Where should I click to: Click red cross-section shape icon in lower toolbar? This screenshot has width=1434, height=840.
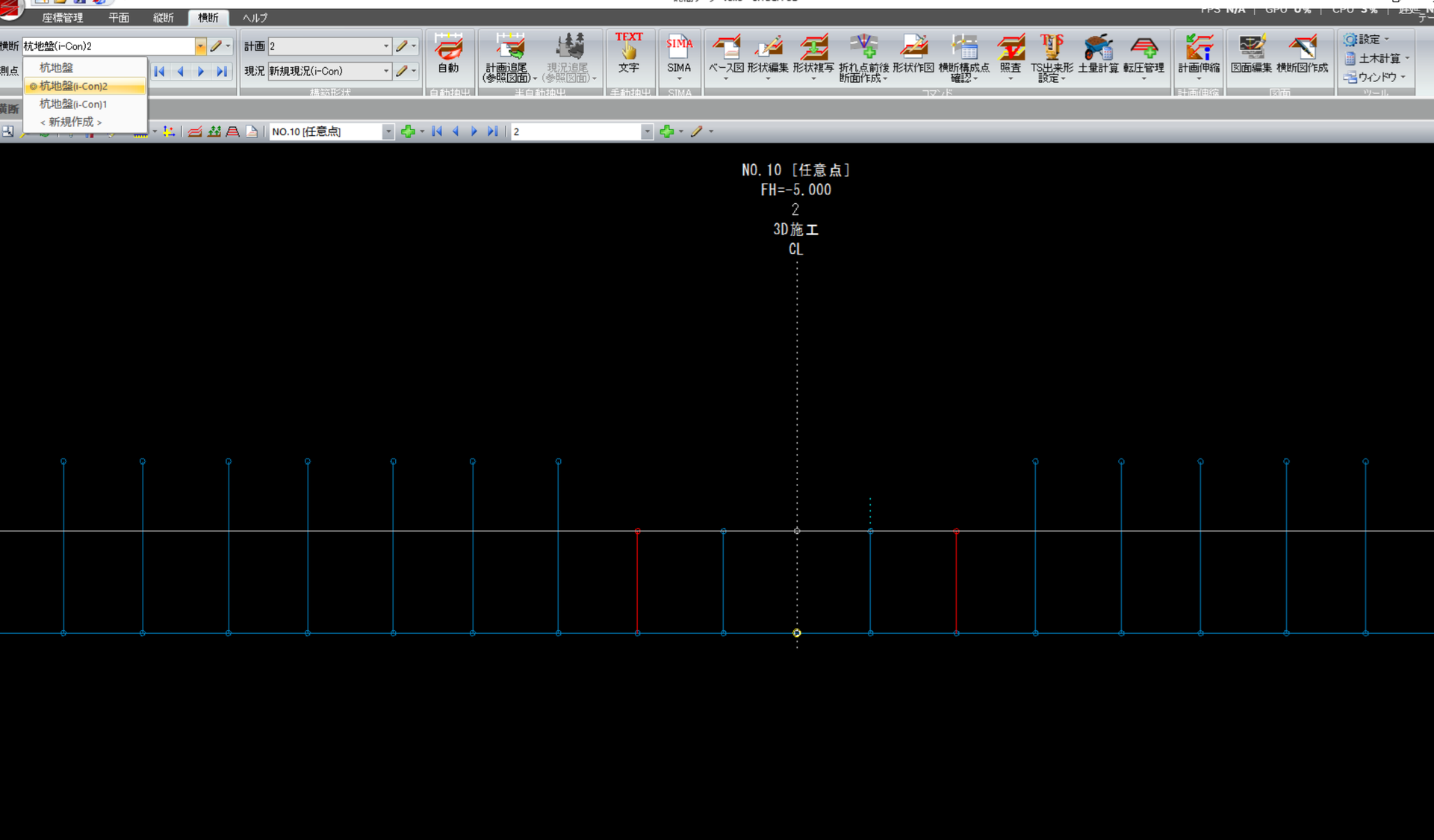(x=195, y=131)
